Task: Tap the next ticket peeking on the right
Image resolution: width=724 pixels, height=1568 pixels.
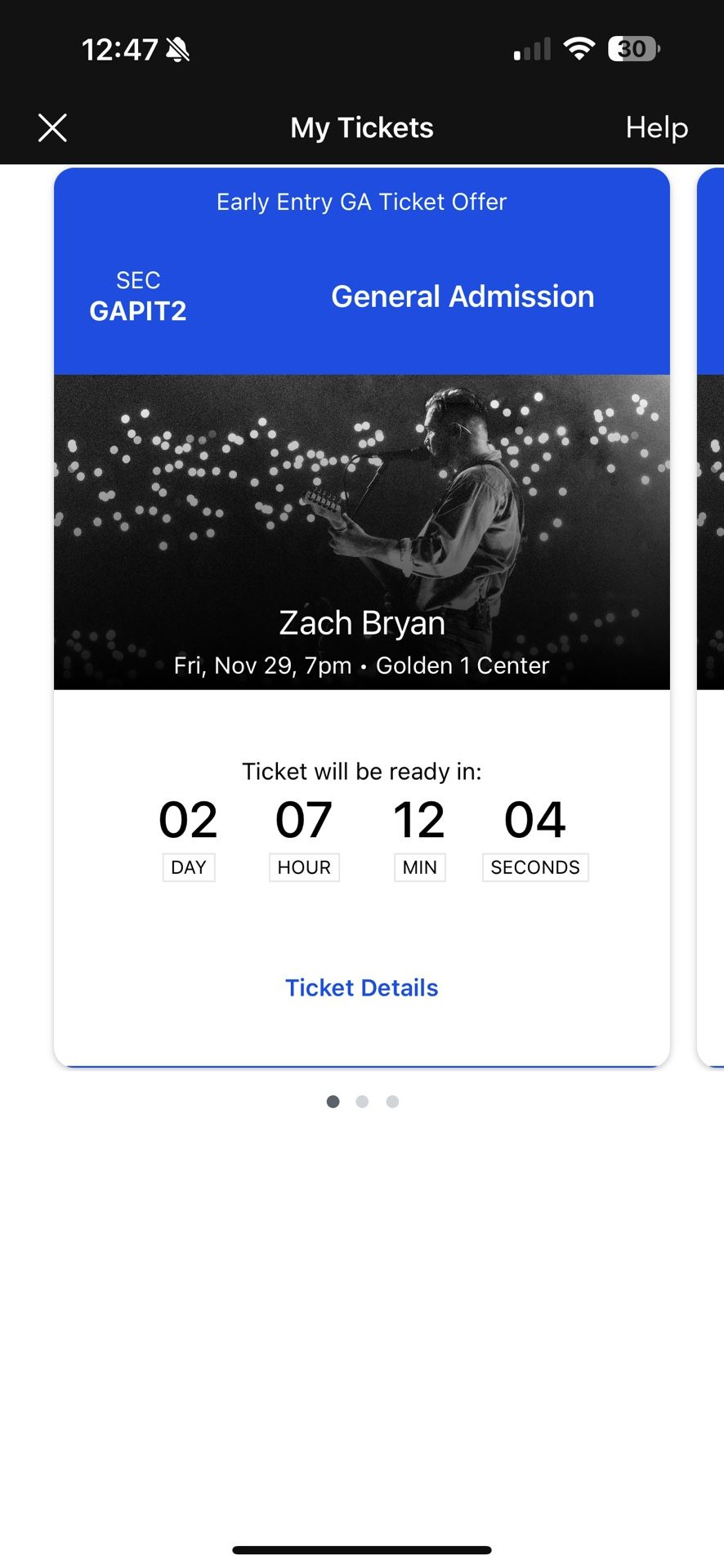Action: 711,572
